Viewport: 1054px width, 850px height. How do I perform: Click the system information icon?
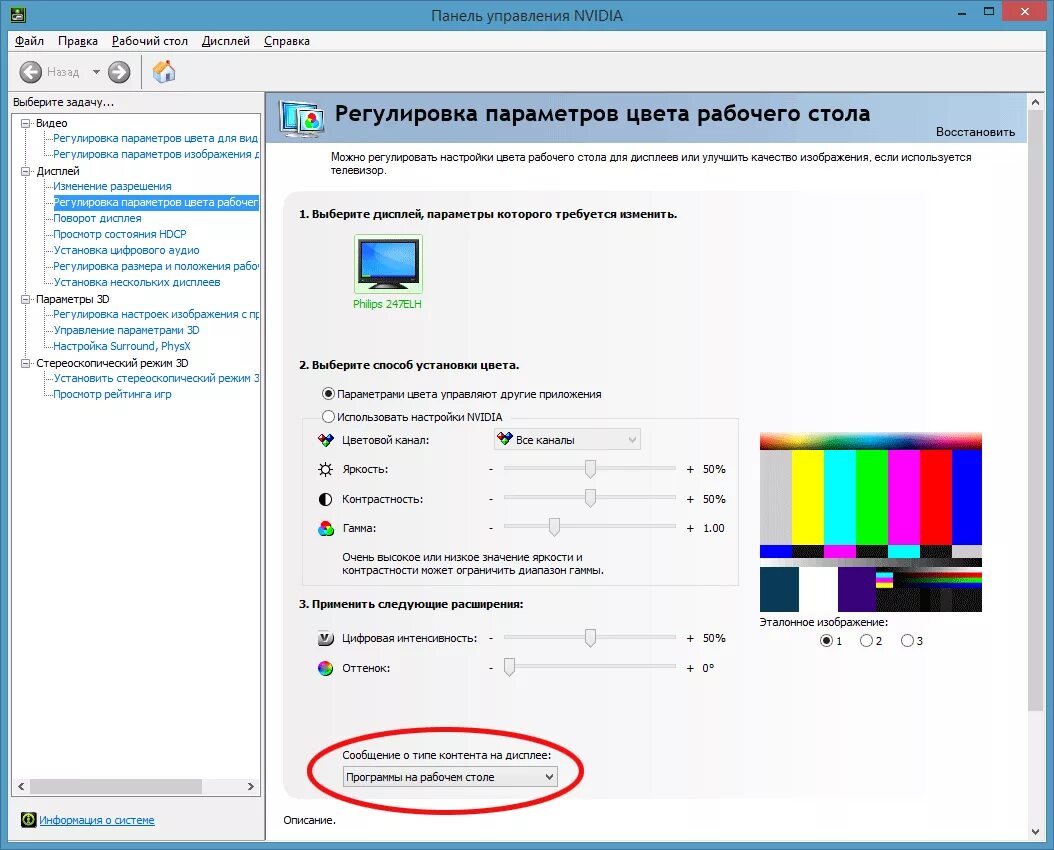(28, 820)
